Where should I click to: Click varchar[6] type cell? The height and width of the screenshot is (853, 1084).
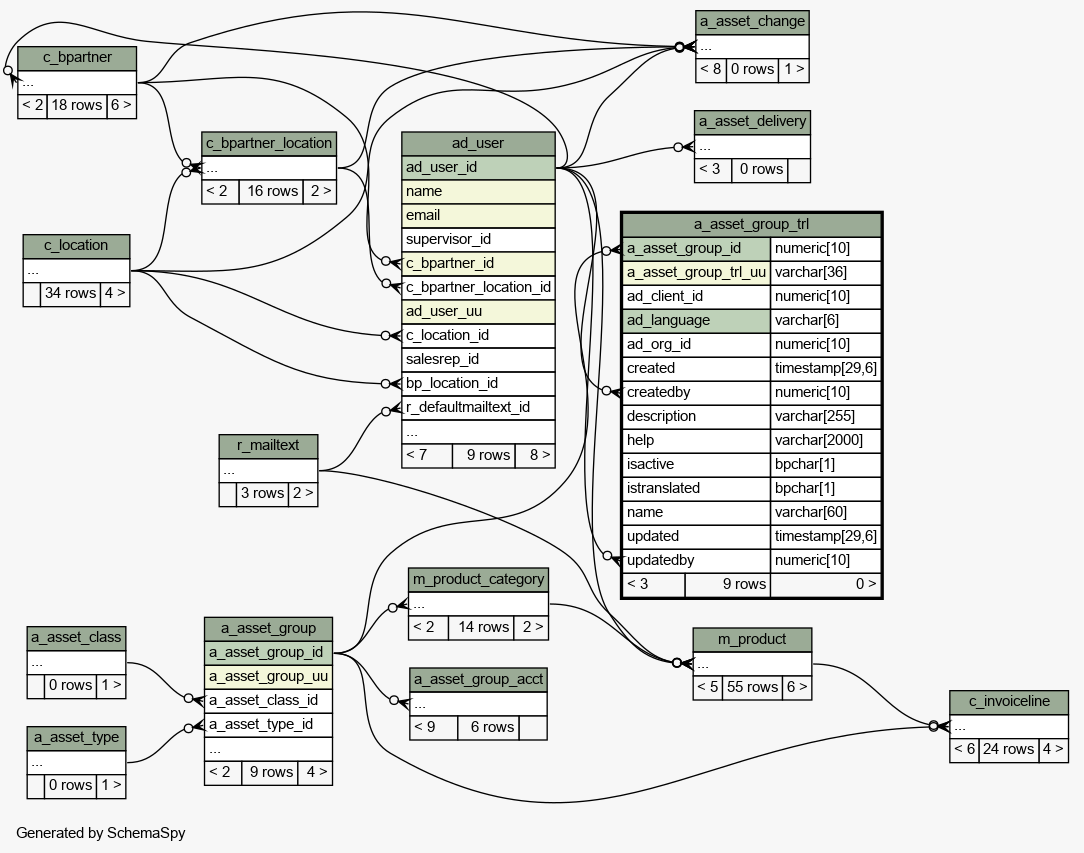coord(825,321)
